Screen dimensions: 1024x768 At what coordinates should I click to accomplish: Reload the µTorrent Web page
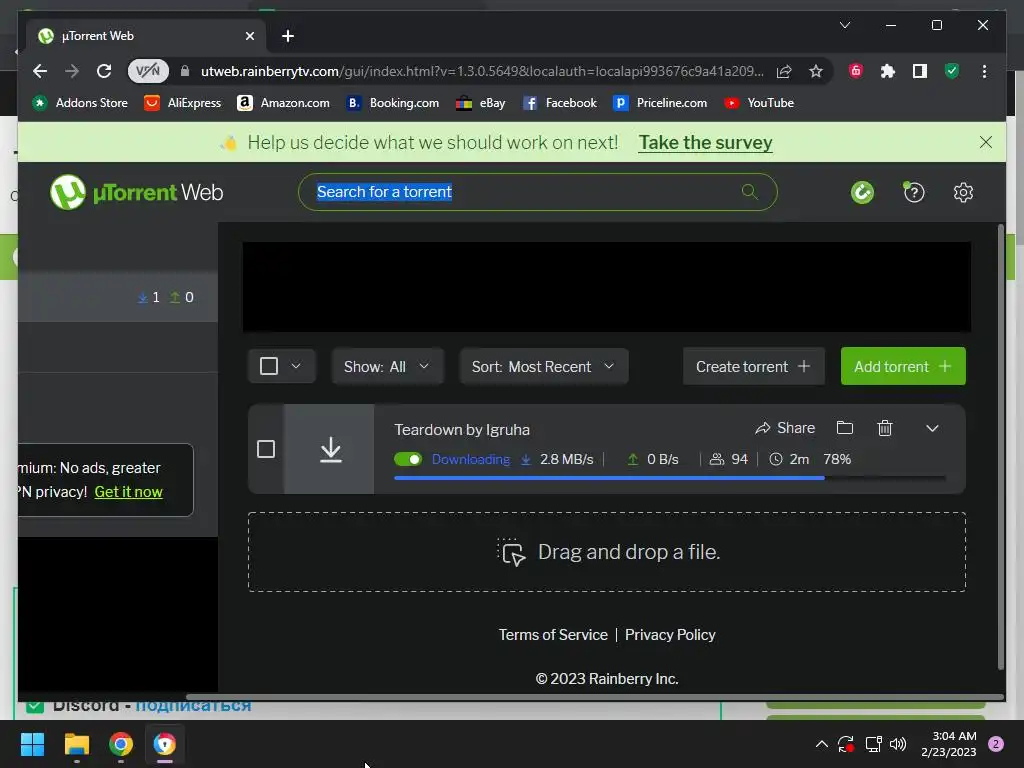(x=104, y=71)
